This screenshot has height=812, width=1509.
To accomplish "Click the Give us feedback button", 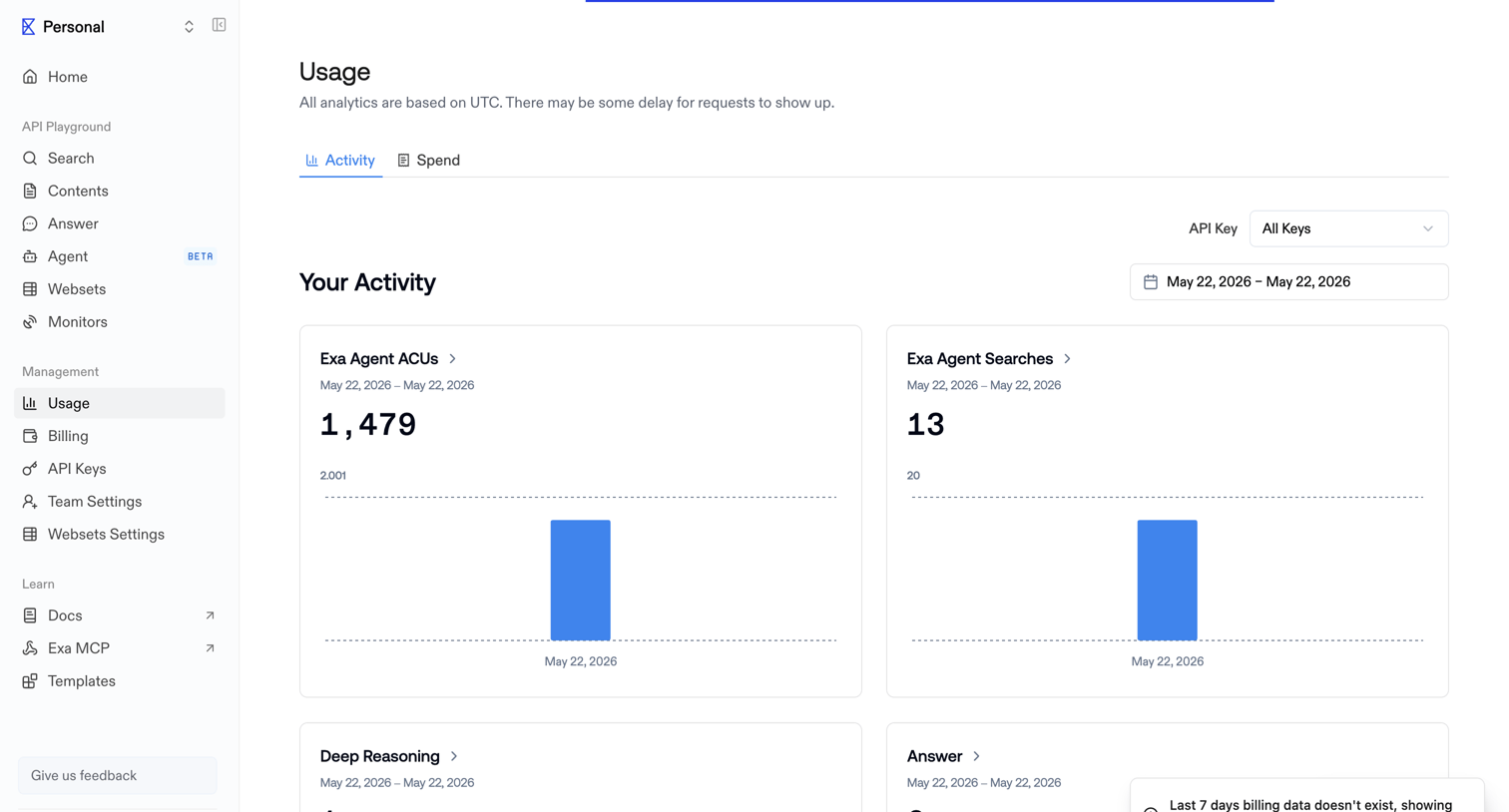I will [x=118, y=775].
